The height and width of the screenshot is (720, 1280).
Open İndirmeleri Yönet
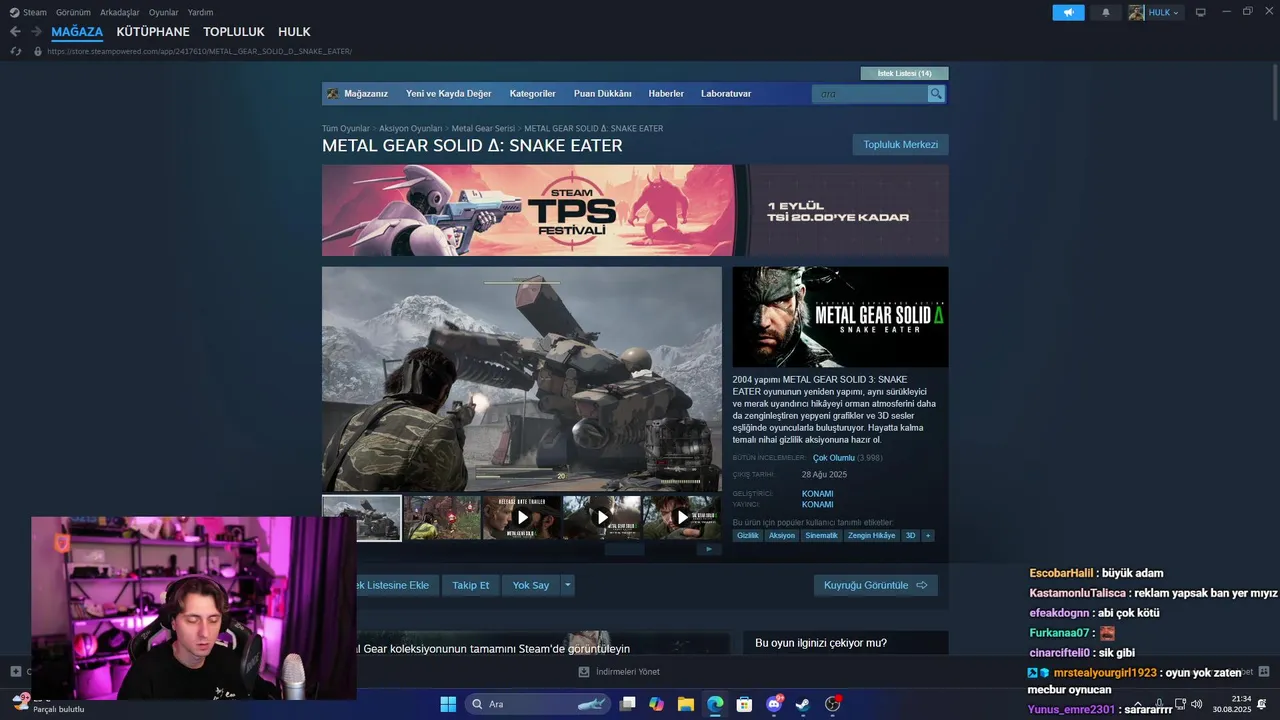tap(619, 672)
